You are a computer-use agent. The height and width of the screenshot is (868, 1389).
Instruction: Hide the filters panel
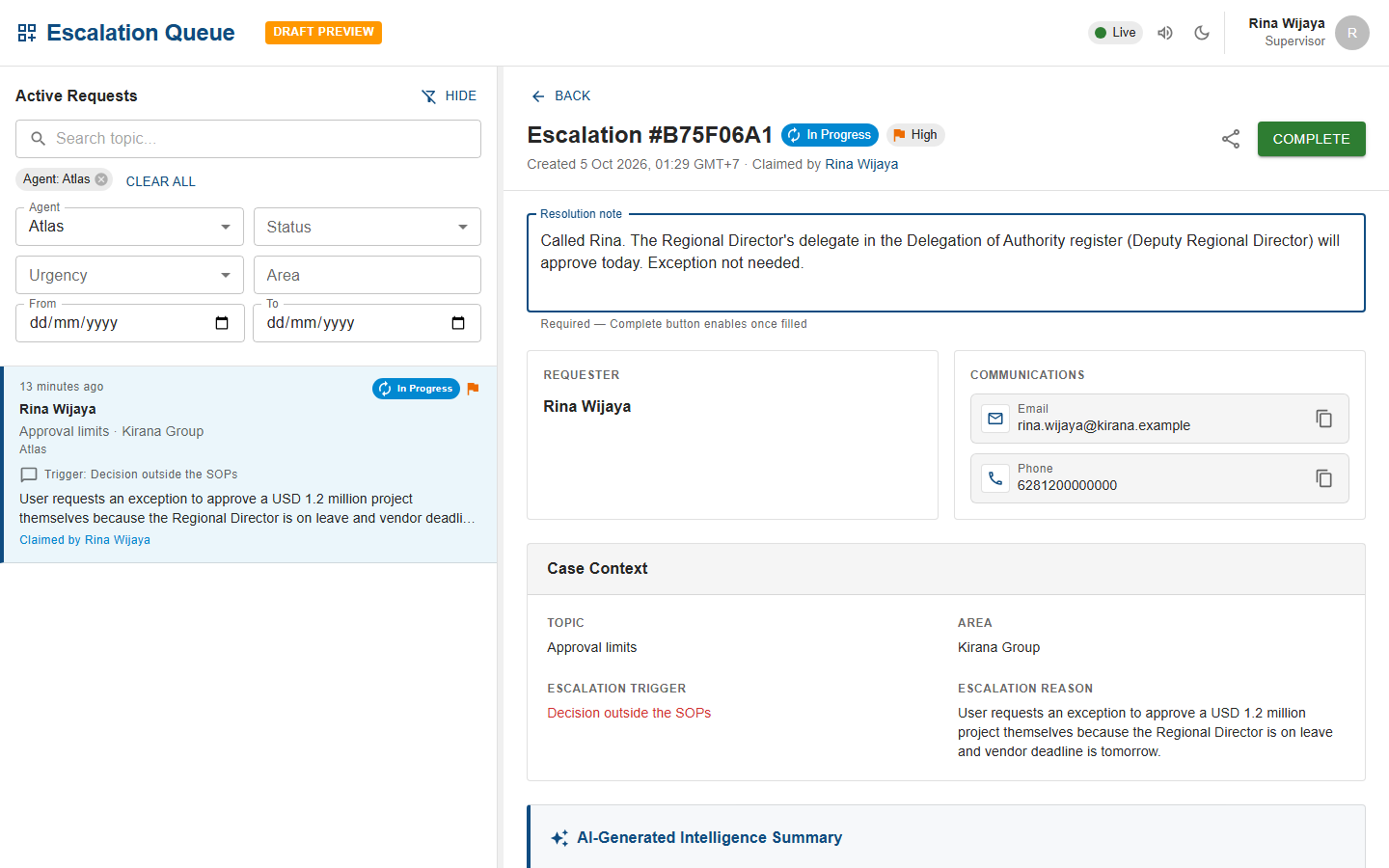(449, 95)
